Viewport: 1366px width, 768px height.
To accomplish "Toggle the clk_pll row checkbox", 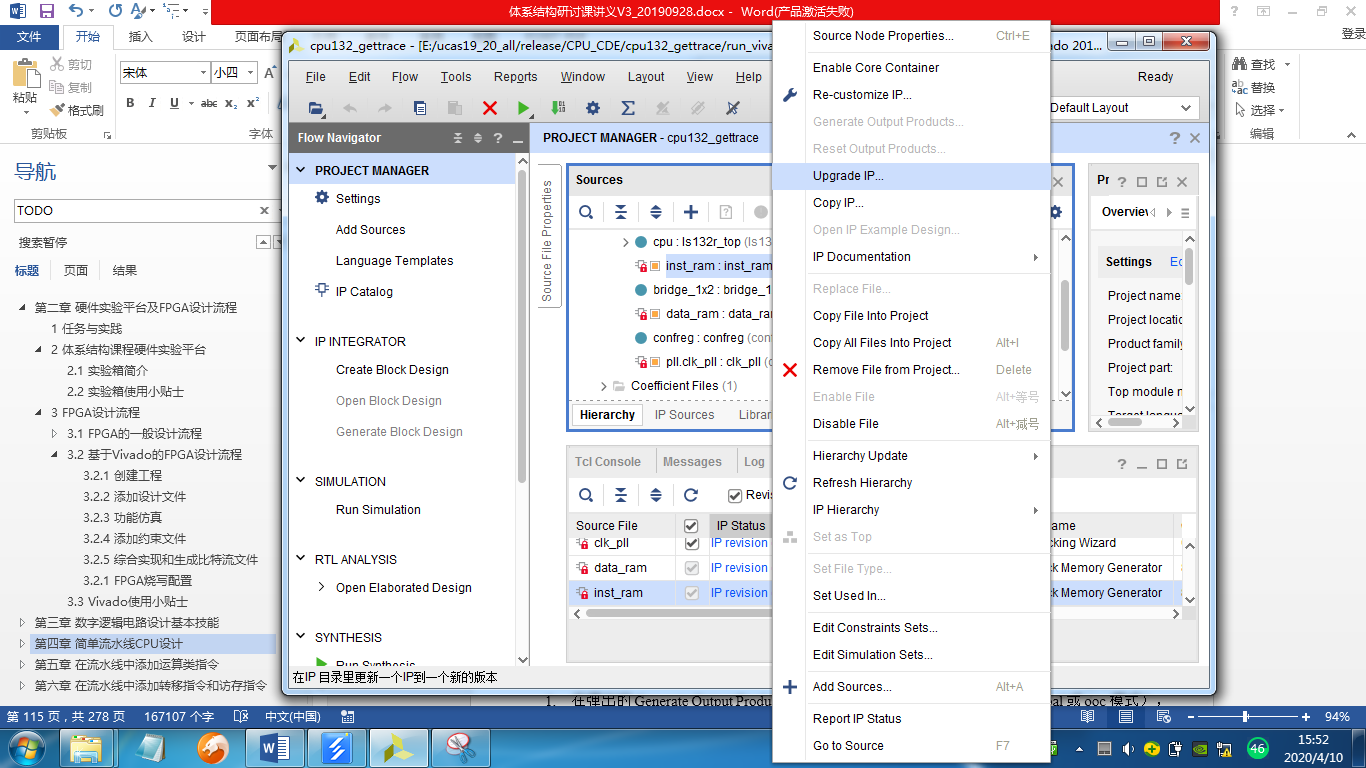I will pos(691,543).
